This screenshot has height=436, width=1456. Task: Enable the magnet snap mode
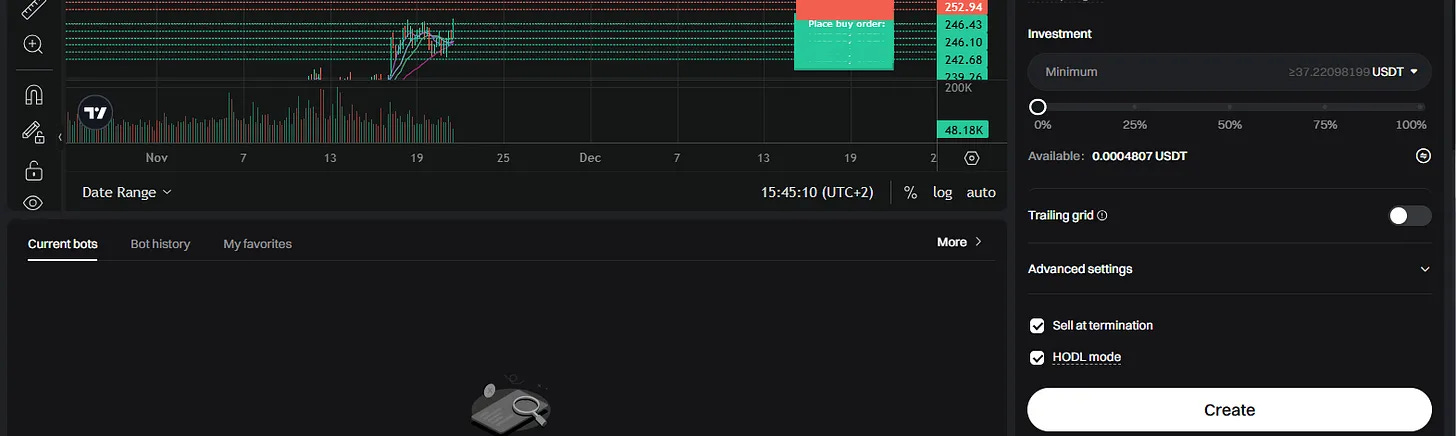point(32,95)
